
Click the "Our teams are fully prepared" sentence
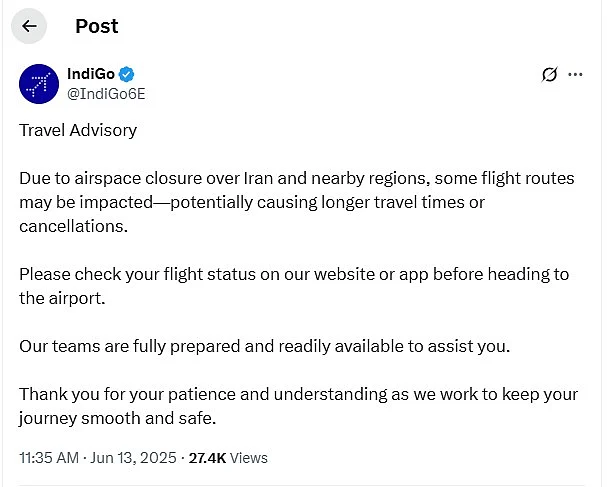point(264,346)
